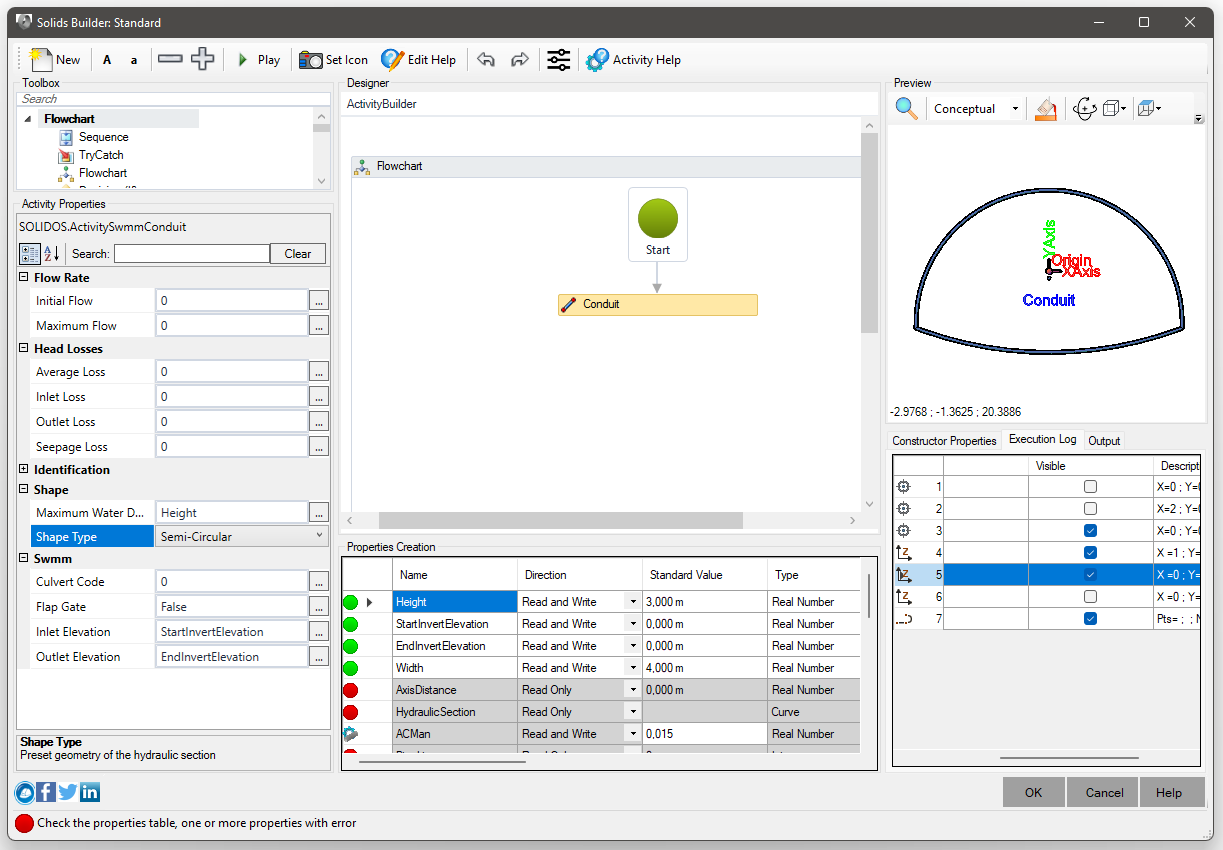Image resolution: width=1223 pixels, height=850 pixels.
Task: Click the Cancel button
Action: click(x=1104, y=793)
